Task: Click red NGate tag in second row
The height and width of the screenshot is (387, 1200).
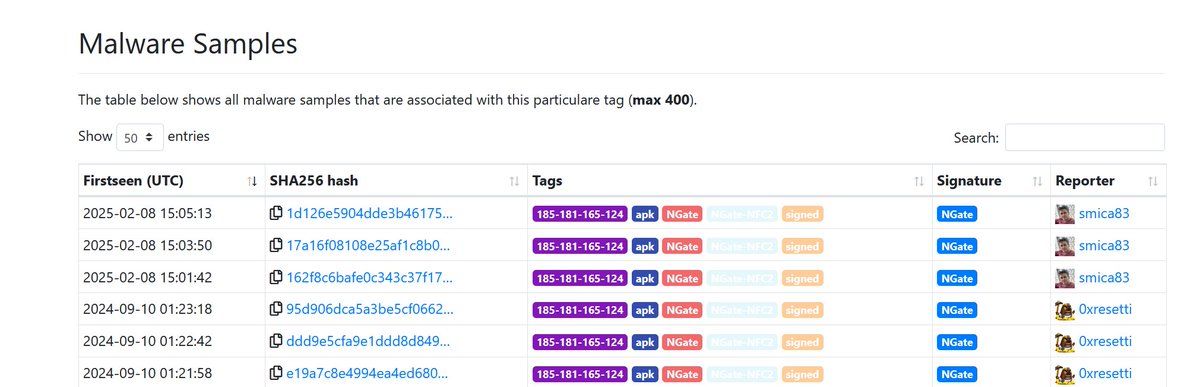Action: tap(682, 246)
